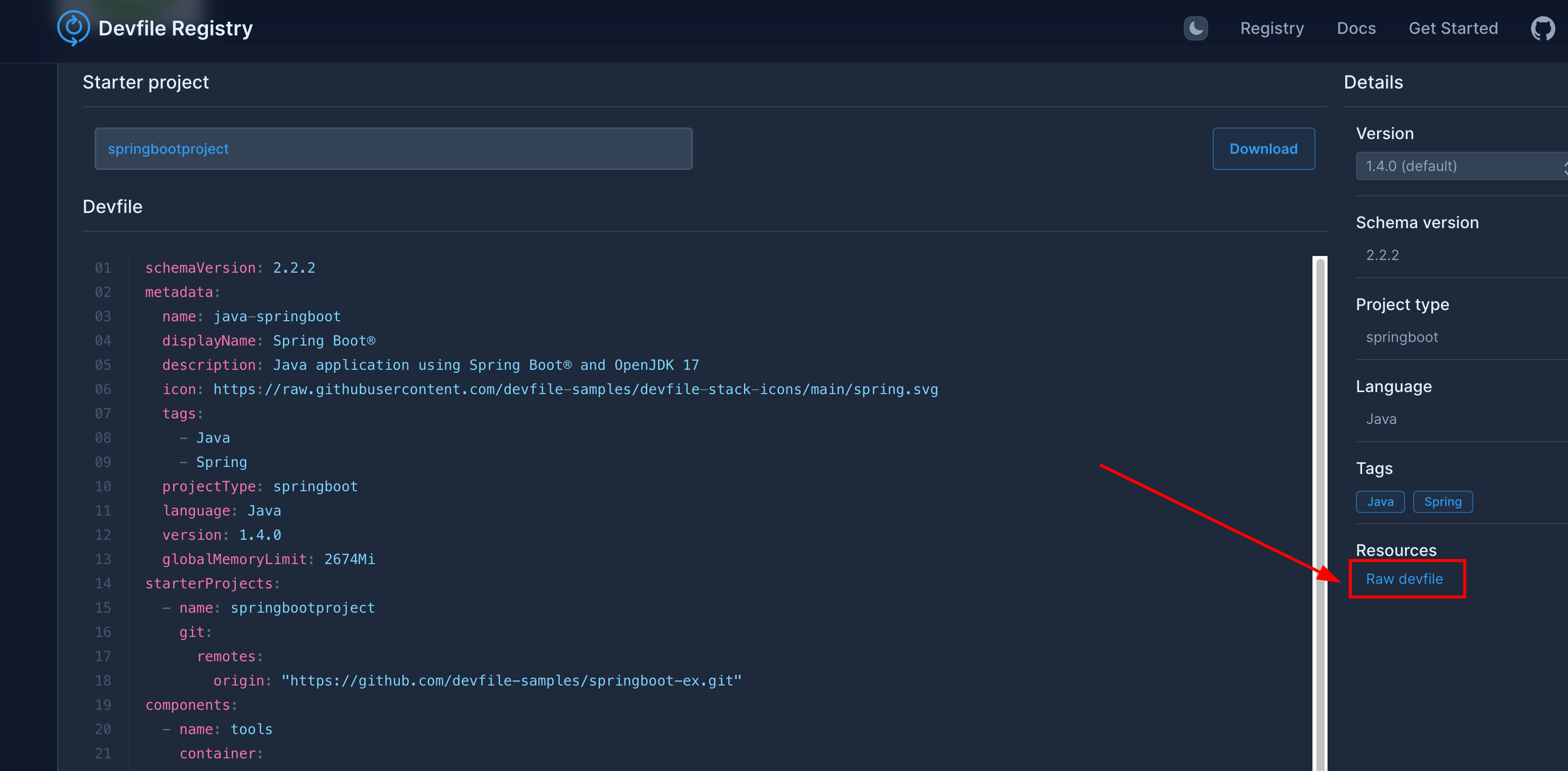Open the Get Started nav link
This screenshot has height=771, width=1568.
[1453, 28]
